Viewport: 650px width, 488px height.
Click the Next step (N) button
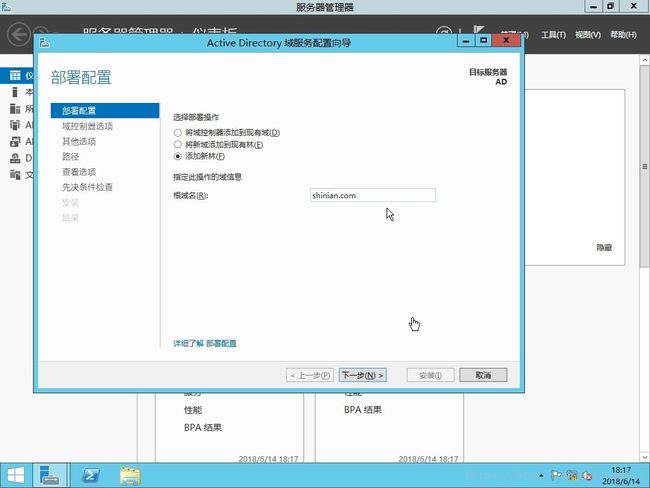363,375
